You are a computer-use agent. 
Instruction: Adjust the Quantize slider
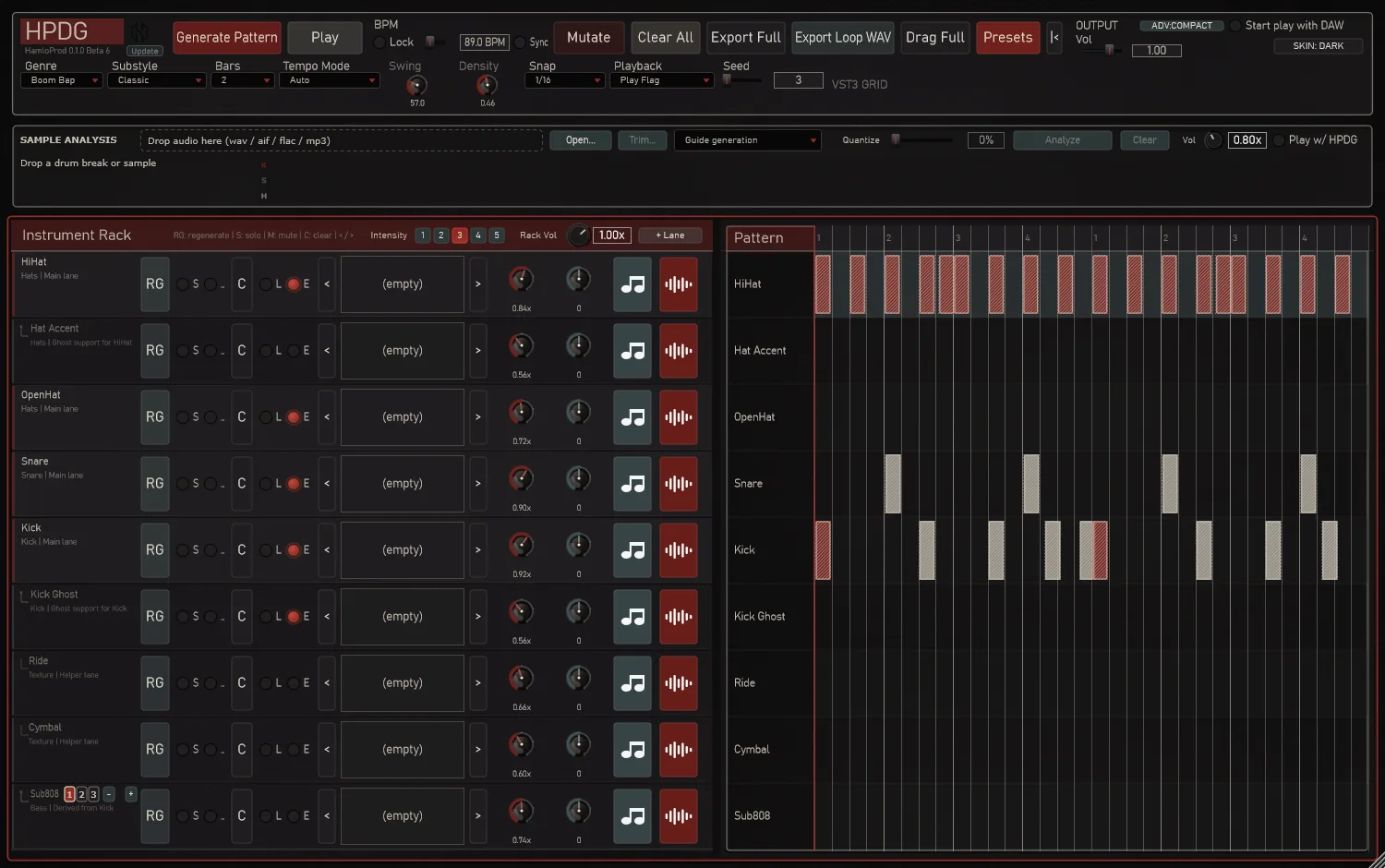point(922,140)
